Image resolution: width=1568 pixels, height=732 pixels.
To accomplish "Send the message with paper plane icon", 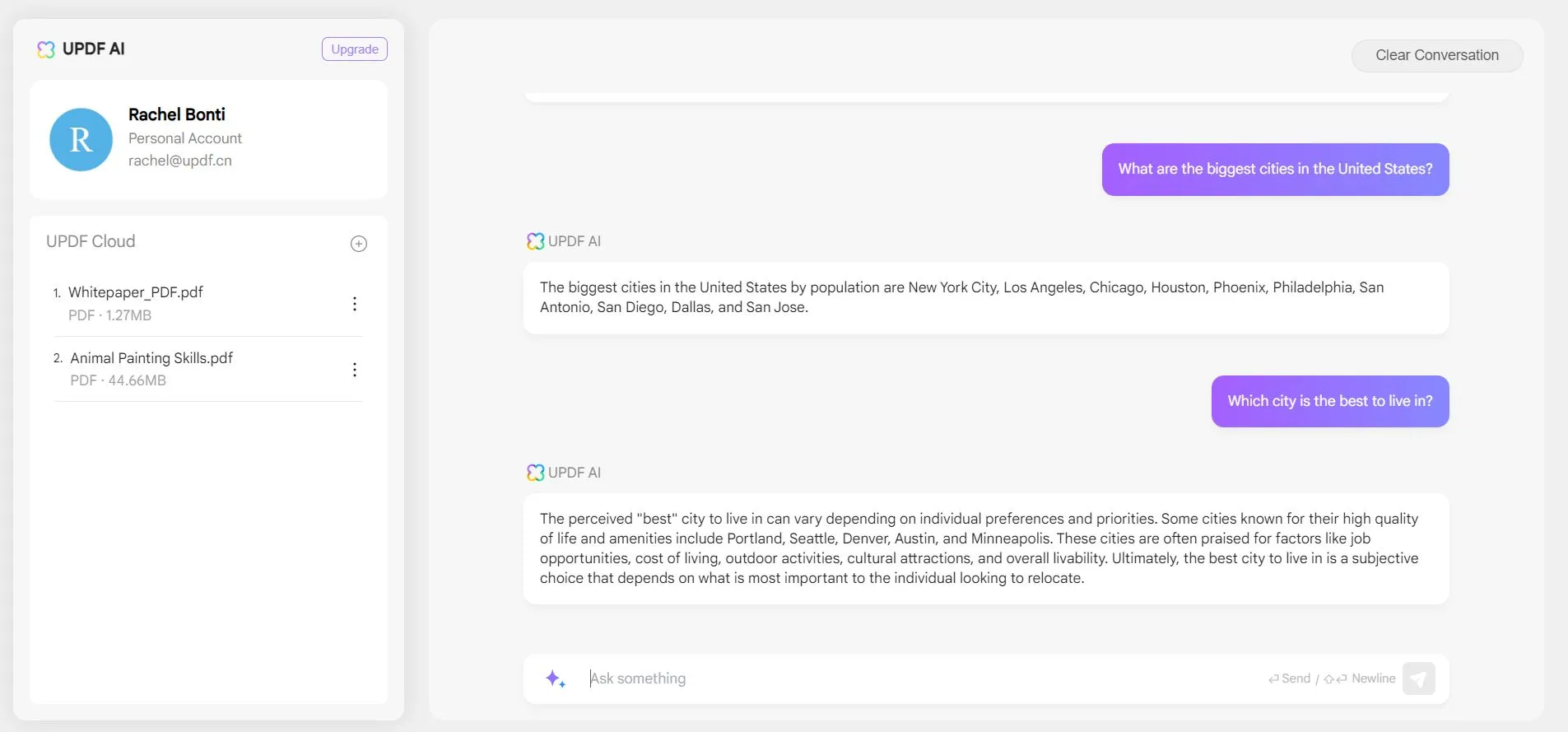I will 1418,678.
